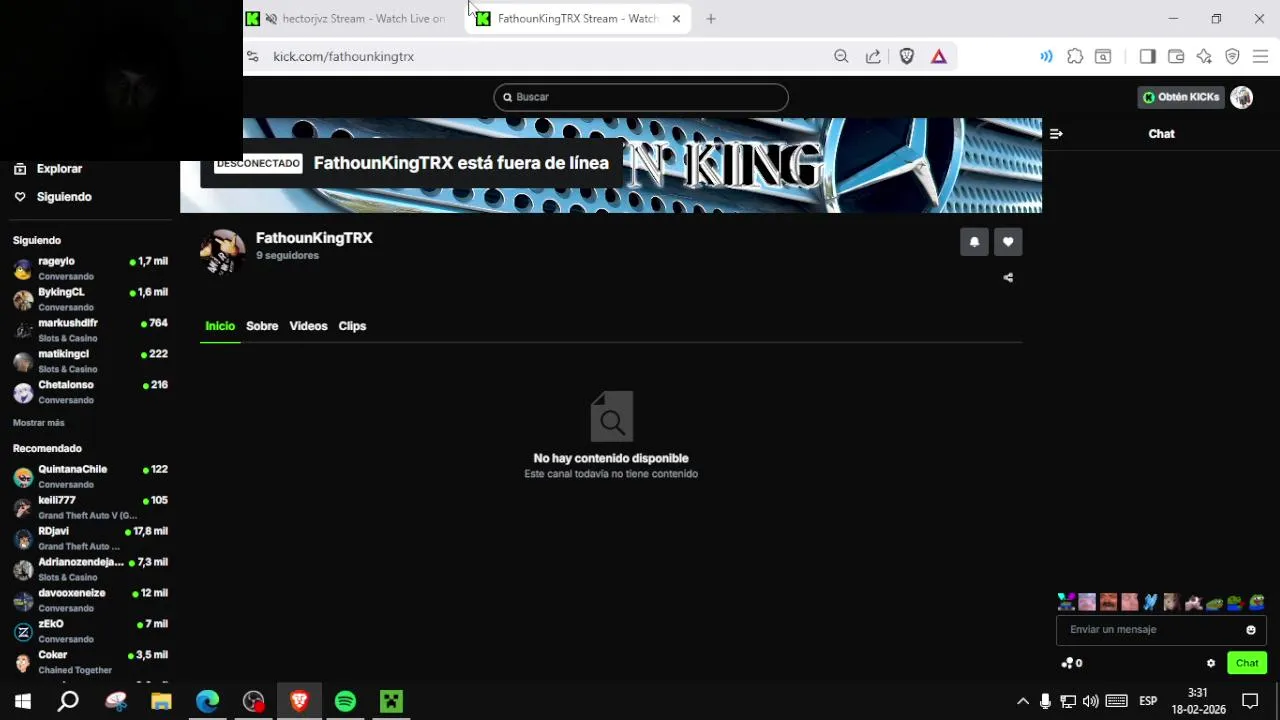Toggle the browser sidebar panel icon
Viewport: 1280px width, 720px height.
[x=1147, y=56]
